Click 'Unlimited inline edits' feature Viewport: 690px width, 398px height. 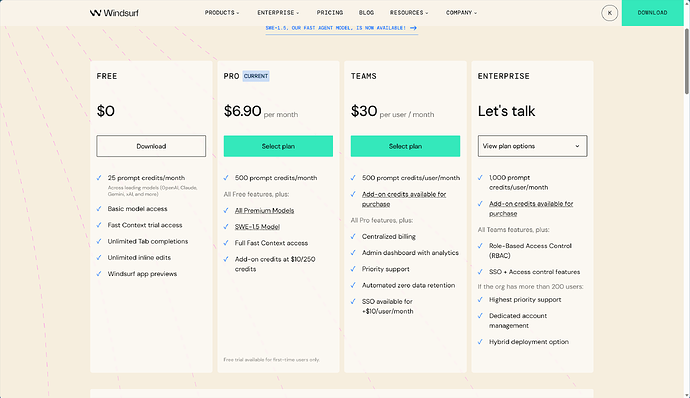click(x=139, y=258)
